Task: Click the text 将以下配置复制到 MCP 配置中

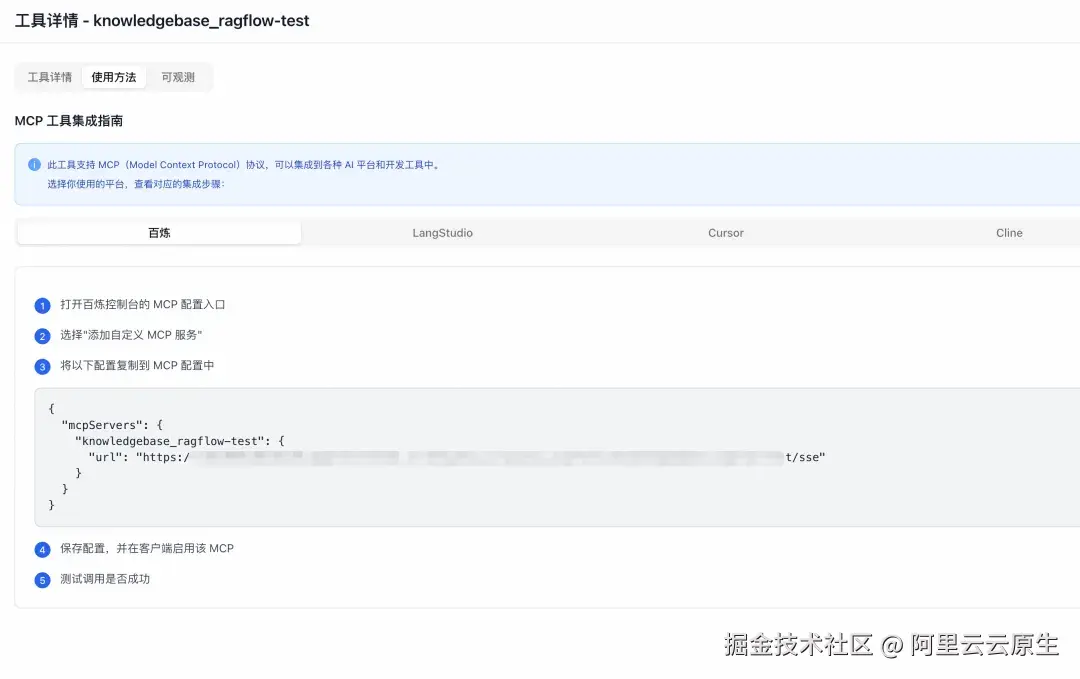Action: point(137,365)
